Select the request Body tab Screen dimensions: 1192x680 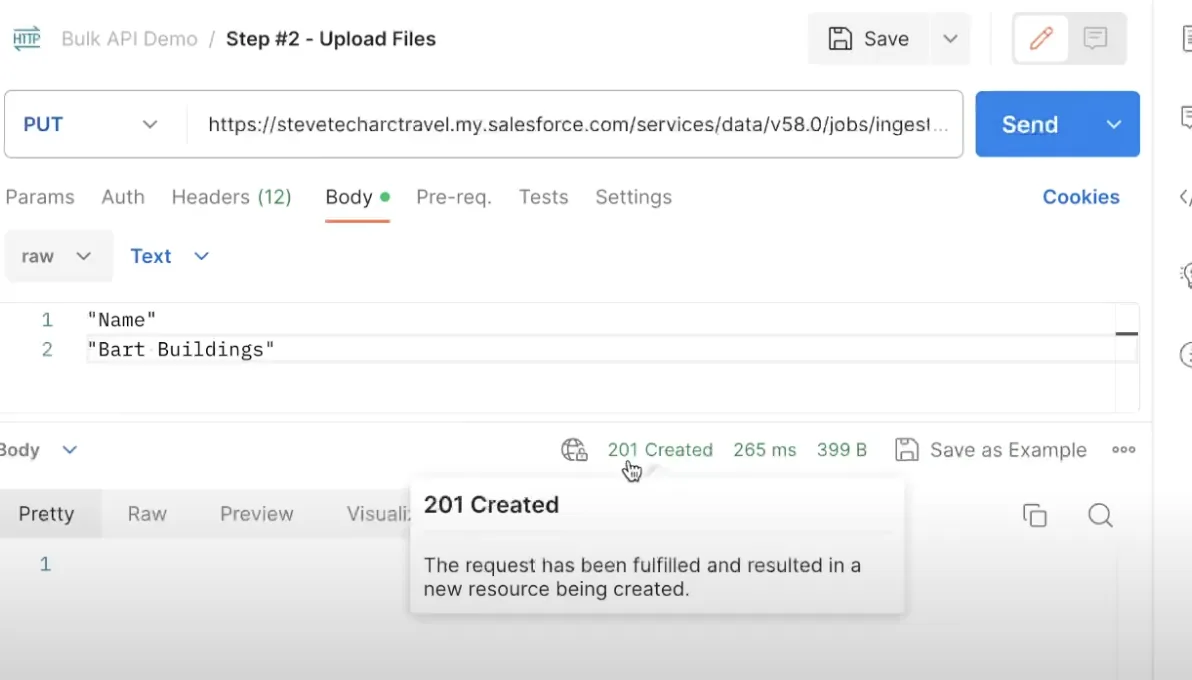357,197
